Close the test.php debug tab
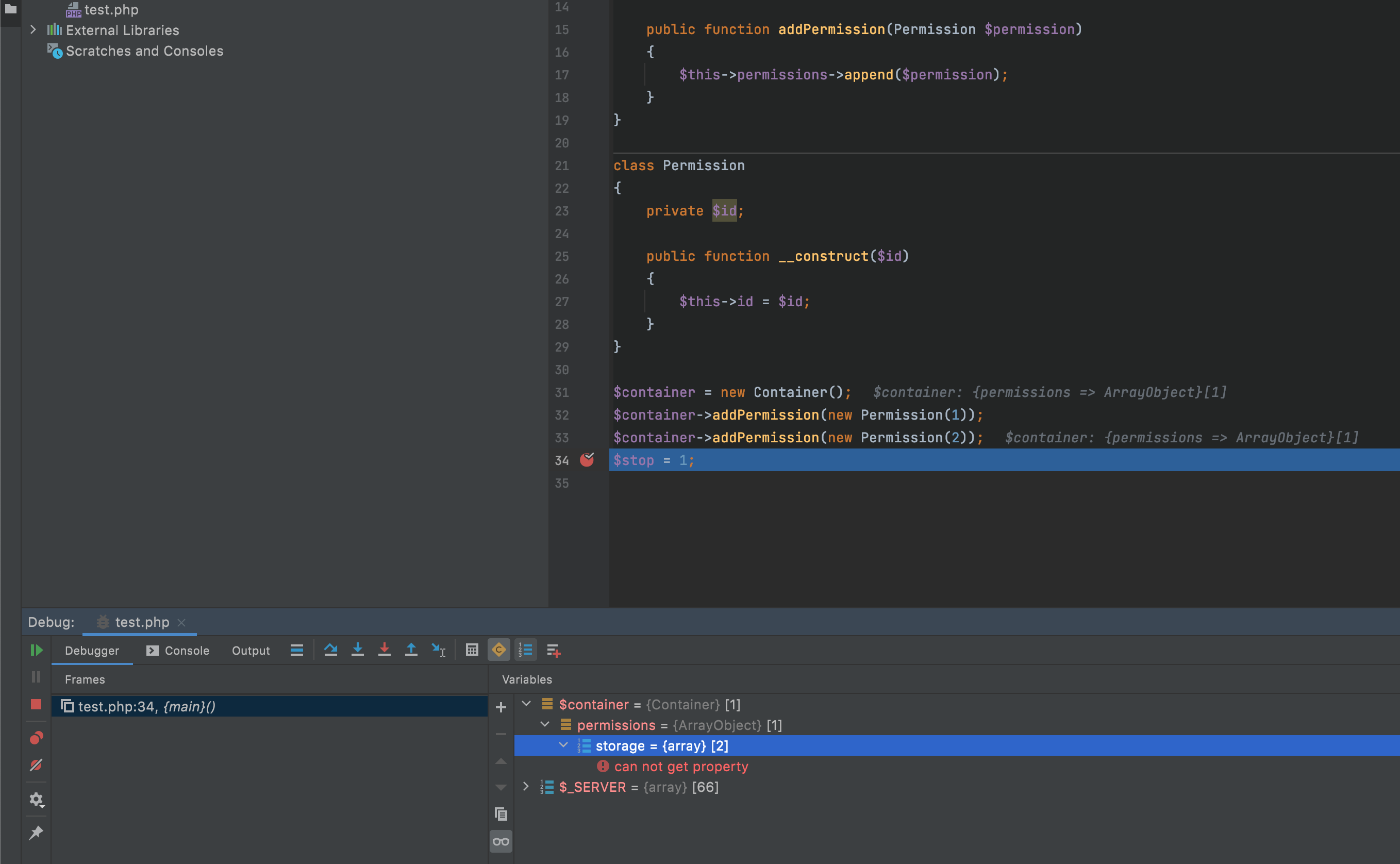 coord(181,622)
